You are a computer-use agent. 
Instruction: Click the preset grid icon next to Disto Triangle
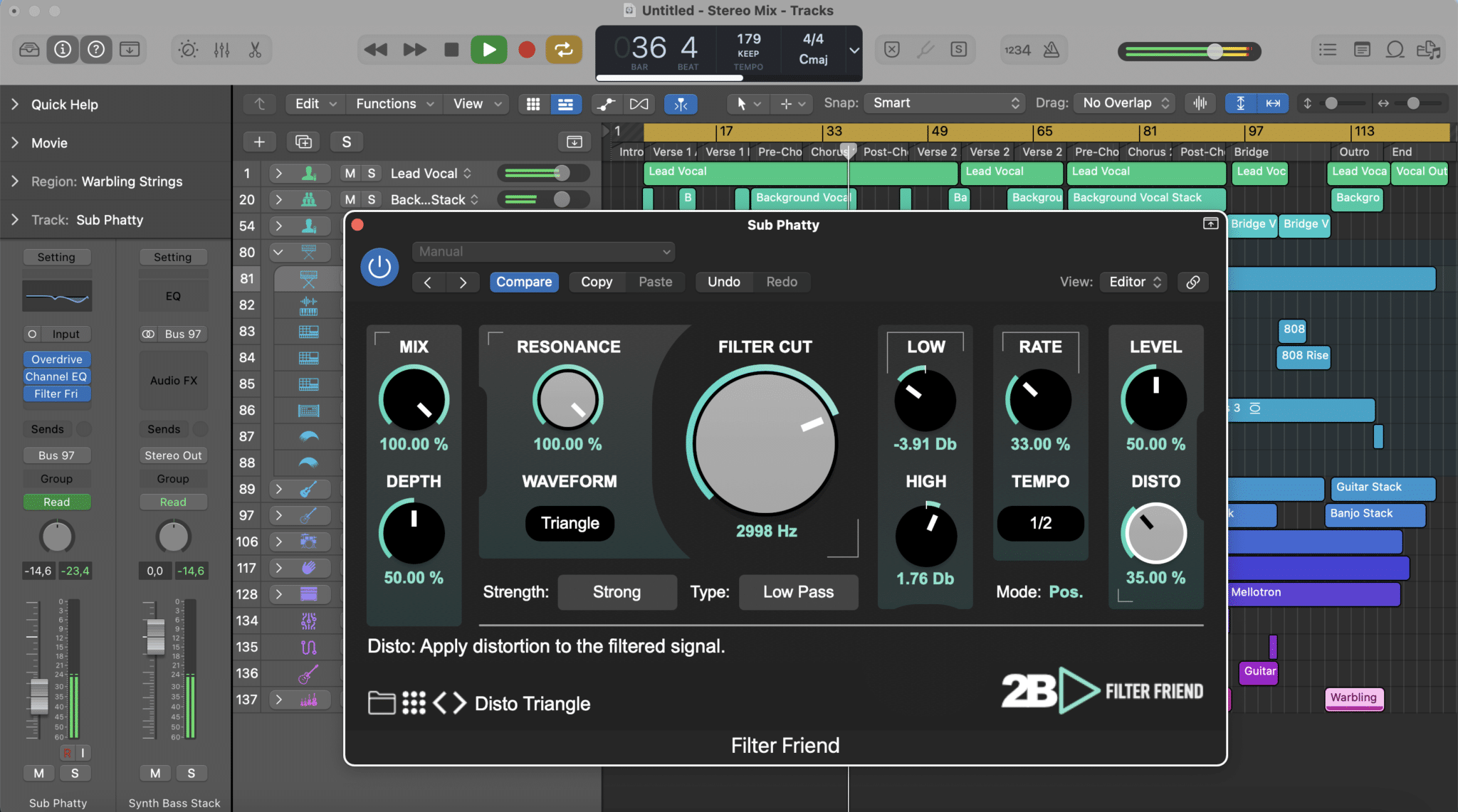click(x=413, y=703)
